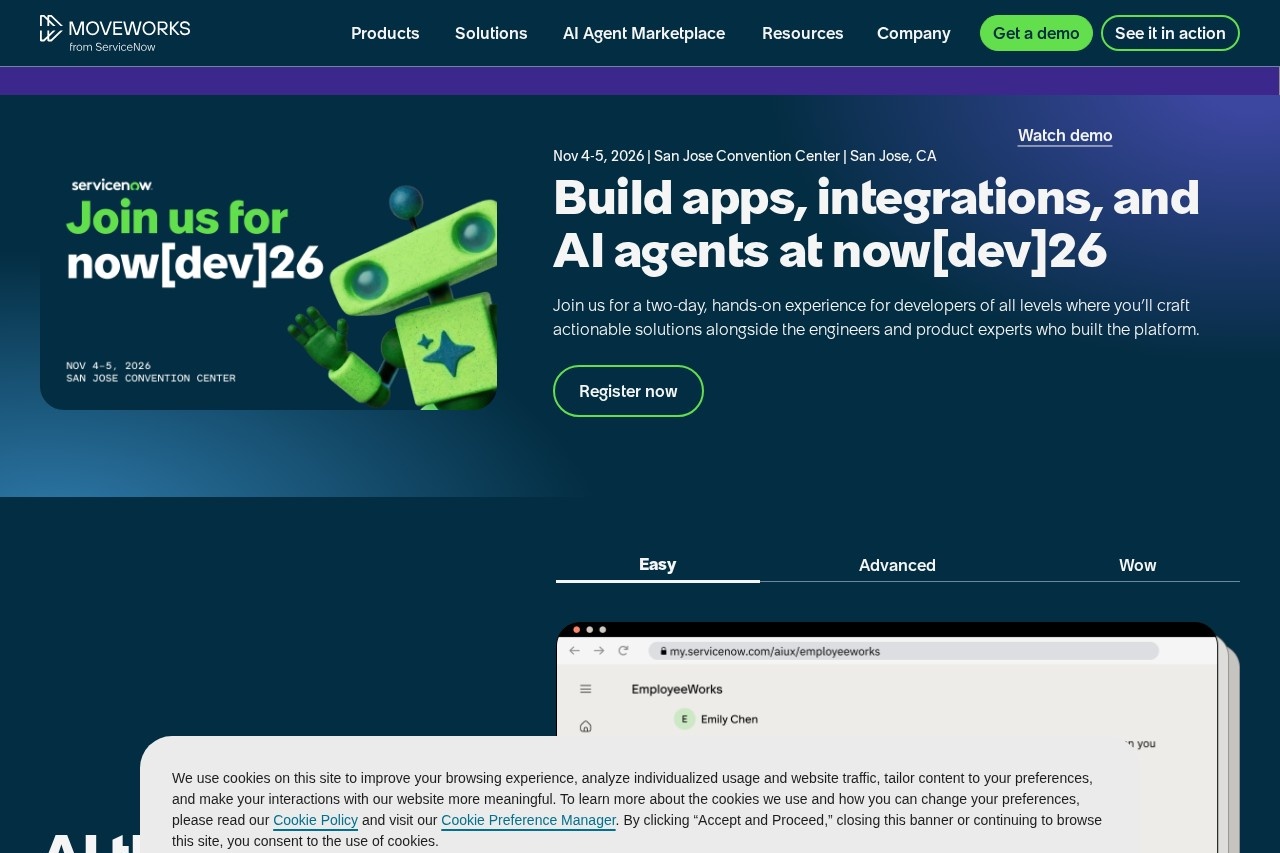Click the back arrow in the demo browser
The width and height of the screenshot is (1280, 853).
tap(575, 650)
